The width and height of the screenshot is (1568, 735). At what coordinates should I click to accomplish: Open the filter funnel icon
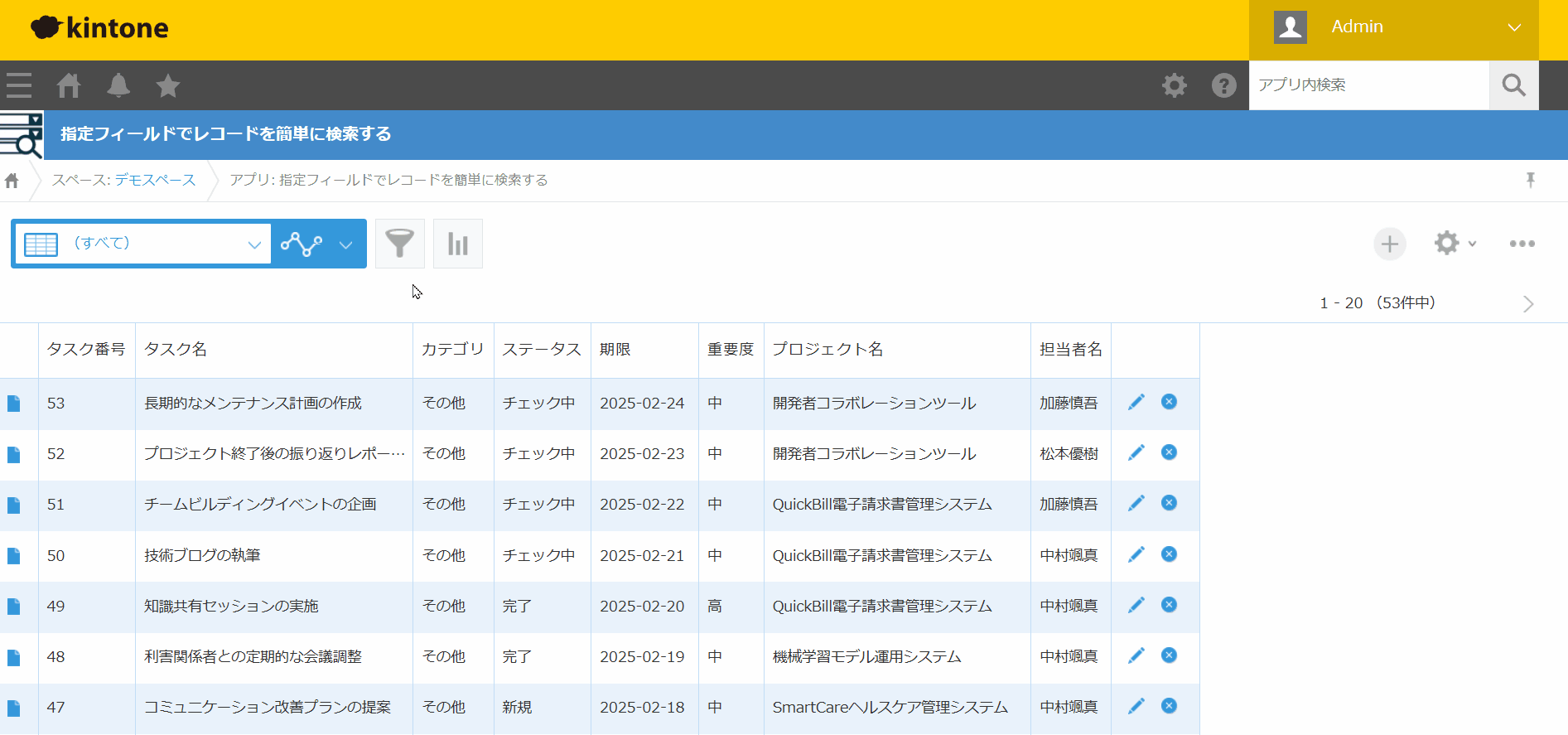tap(400, 244)
